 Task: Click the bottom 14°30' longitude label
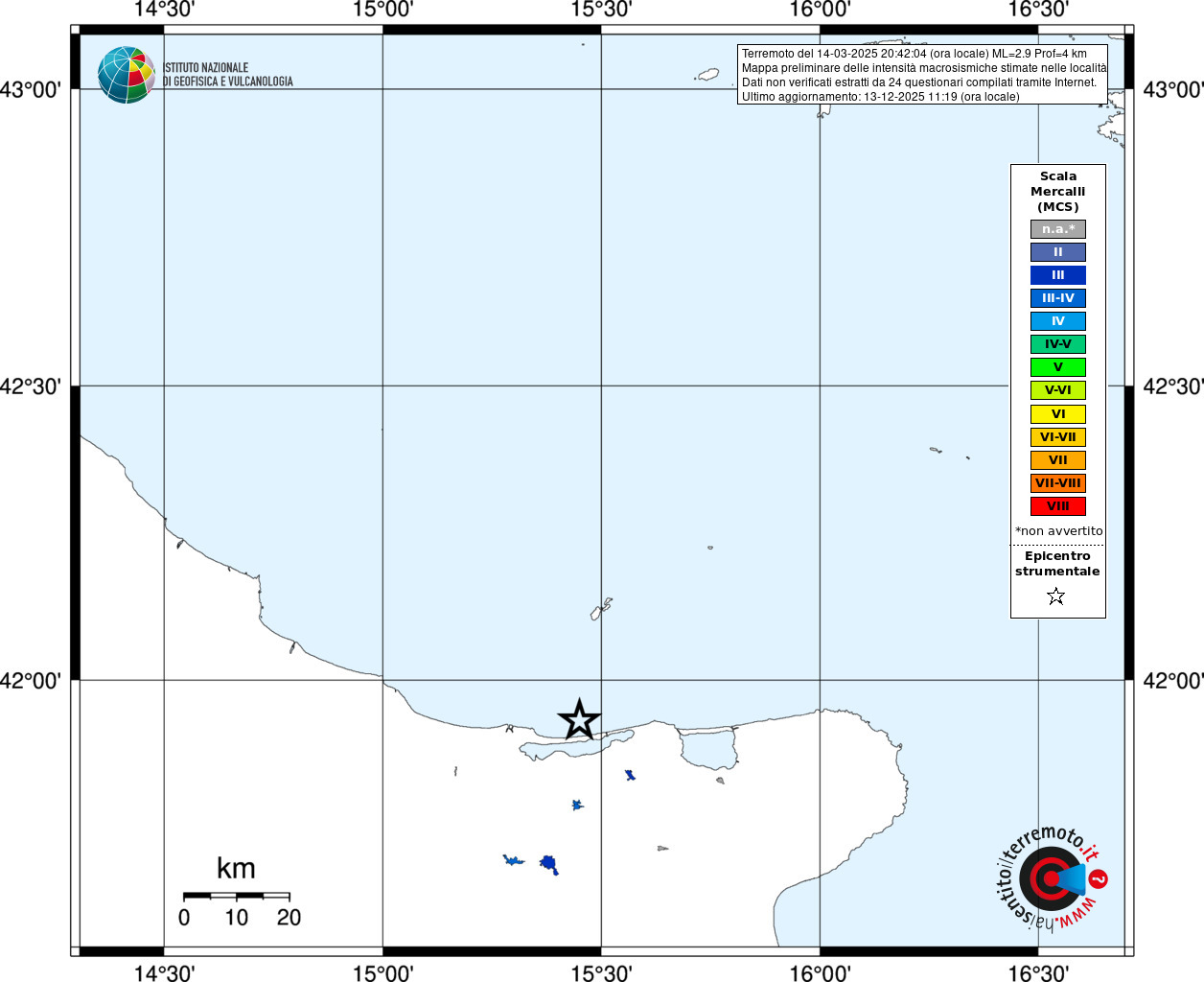coord(164,973)
